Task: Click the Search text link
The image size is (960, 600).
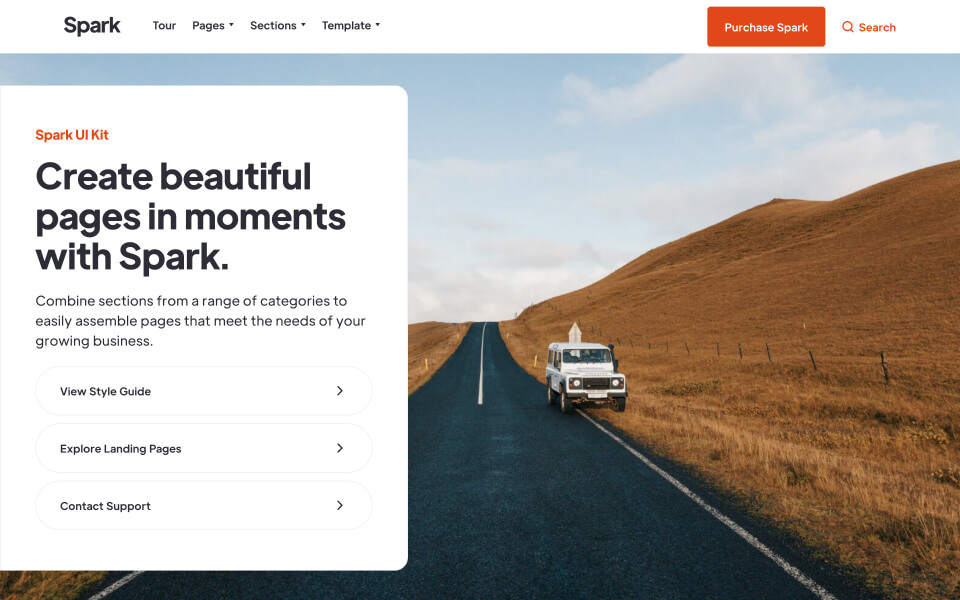Action: [877, 28]
